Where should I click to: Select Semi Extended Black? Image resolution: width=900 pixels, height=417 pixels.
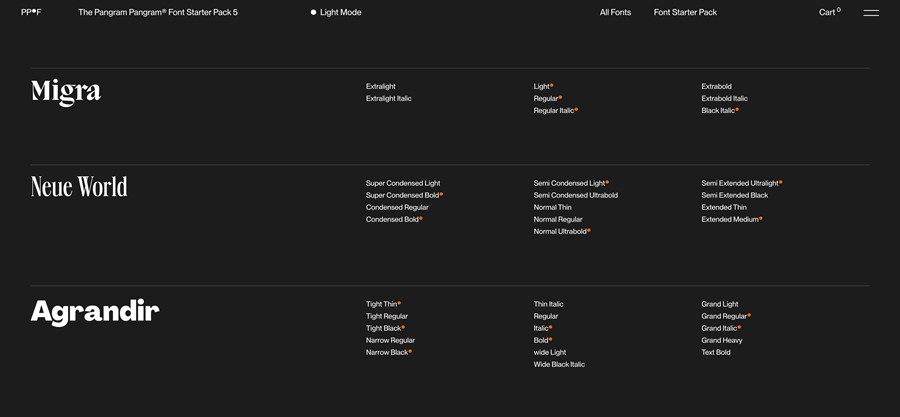735,196
